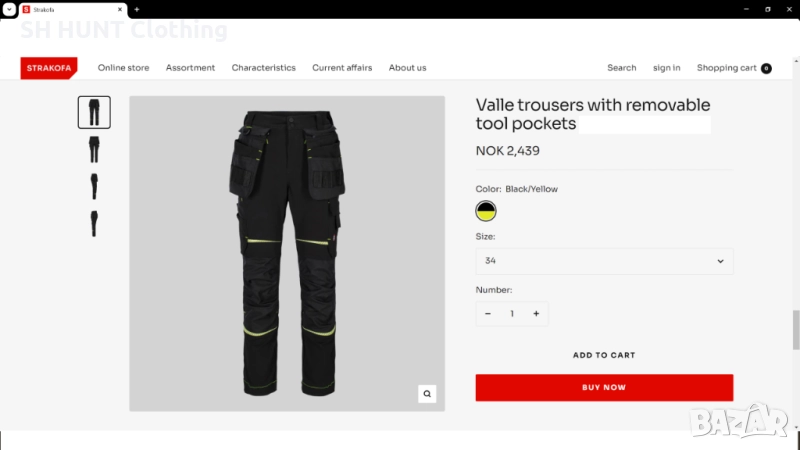Viewport: 800px width, 450px height.
Task: Open the Online store menu
Action: (x=123, y=68)
